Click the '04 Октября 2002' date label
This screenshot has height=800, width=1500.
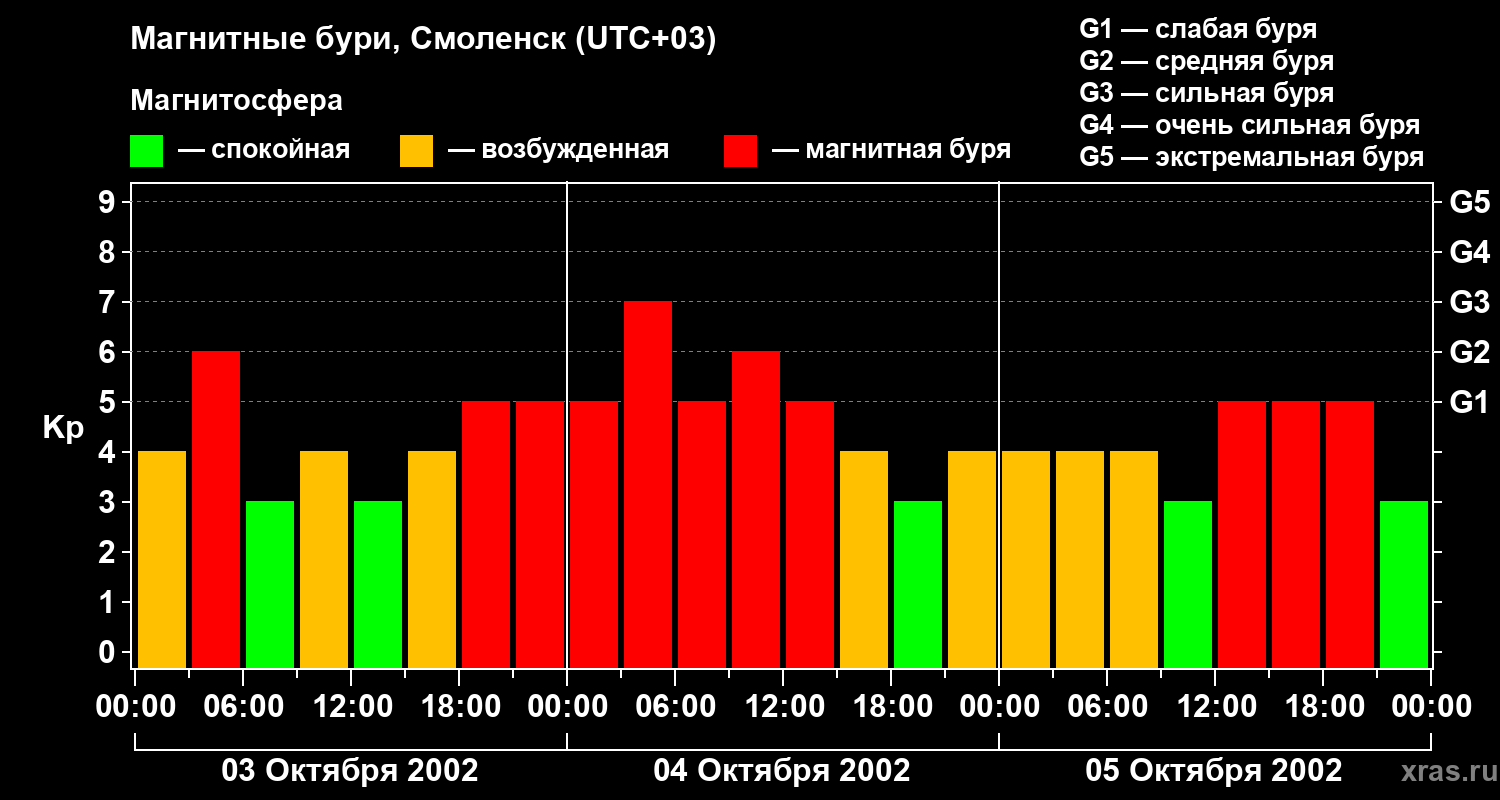coord(782,771)
